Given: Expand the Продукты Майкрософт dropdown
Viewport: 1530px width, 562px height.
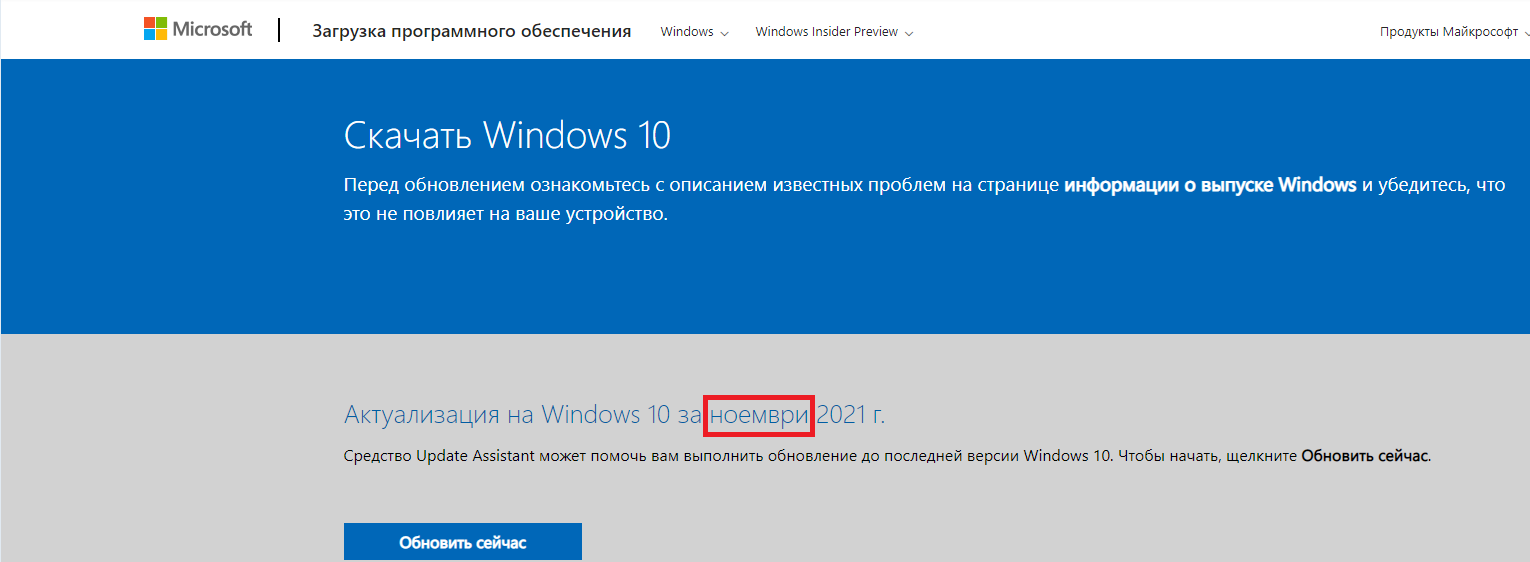Looking at the screenshot, I should [1448, 32].
